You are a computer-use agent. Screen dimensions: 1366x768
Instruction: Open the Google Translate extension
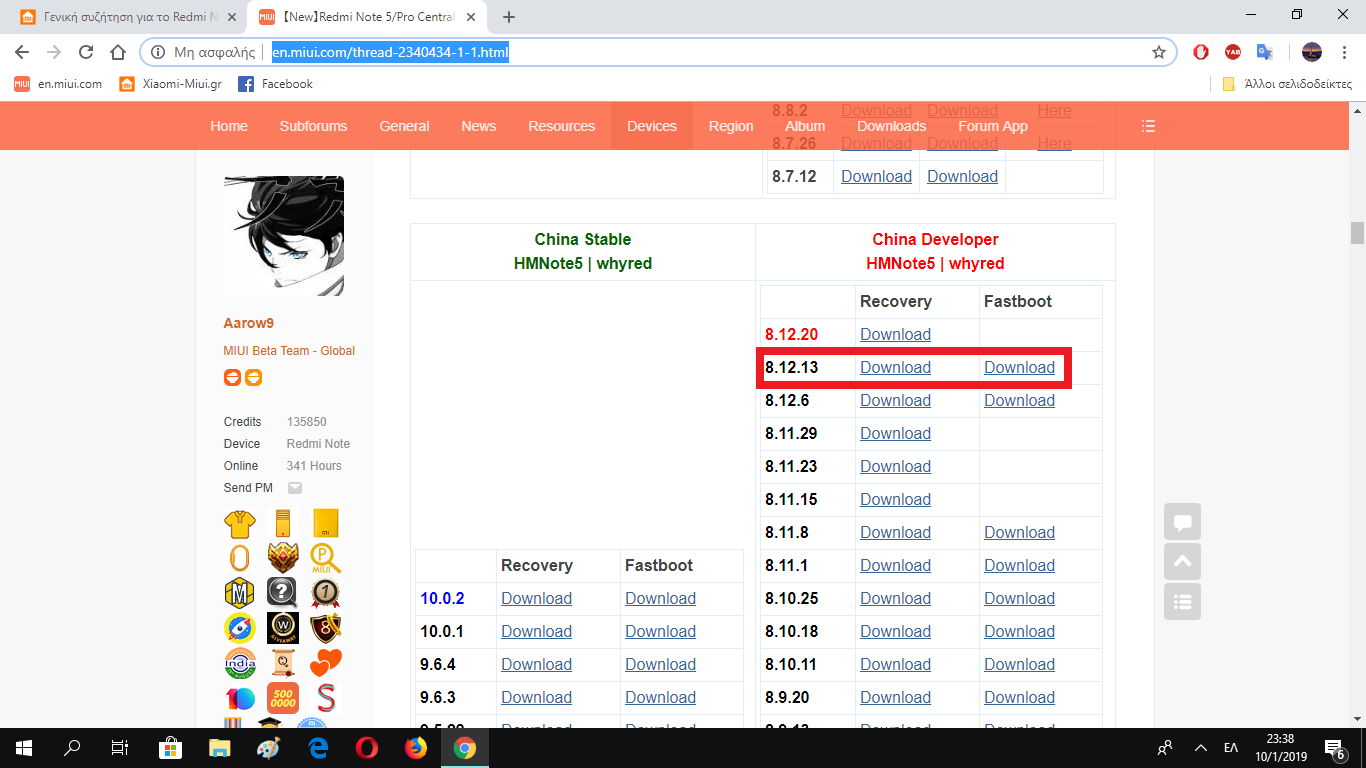1265,52
